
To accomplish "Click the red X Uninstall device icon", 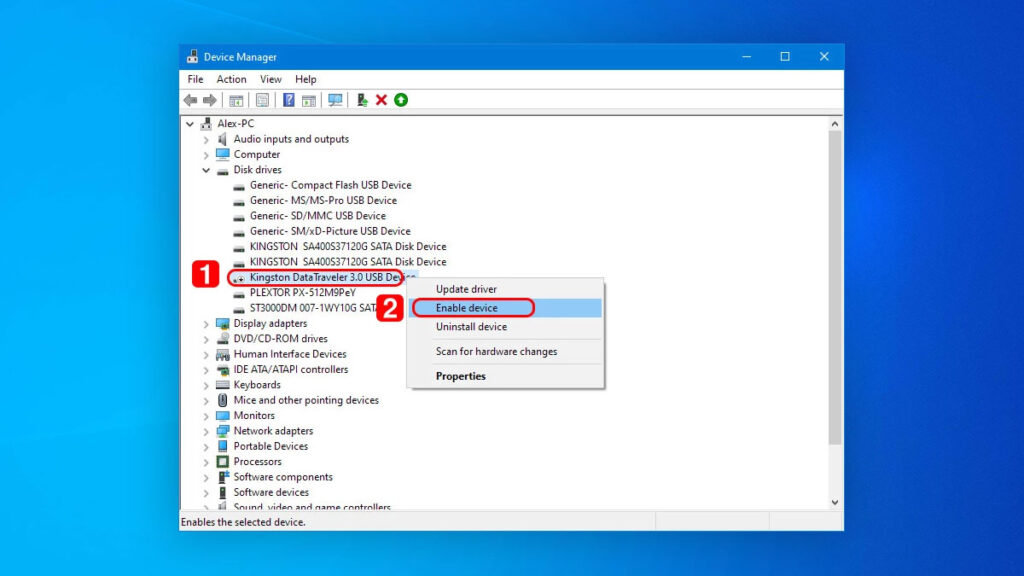I will point(380,99).
